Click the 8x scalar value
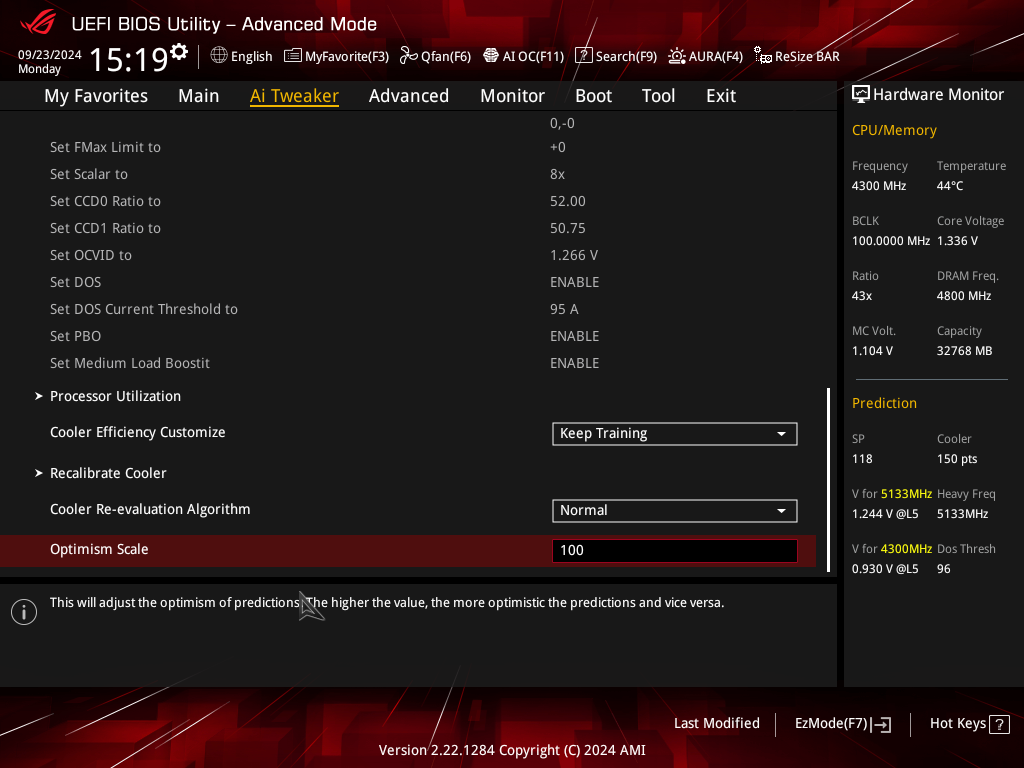The height and width of the screenshot is (768, 1024). point(557,174)
